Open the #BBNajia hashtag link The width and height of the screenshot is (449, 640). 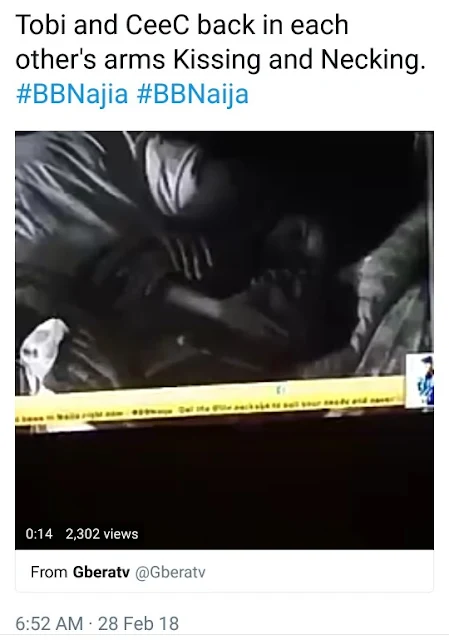(x=72, y=94)
